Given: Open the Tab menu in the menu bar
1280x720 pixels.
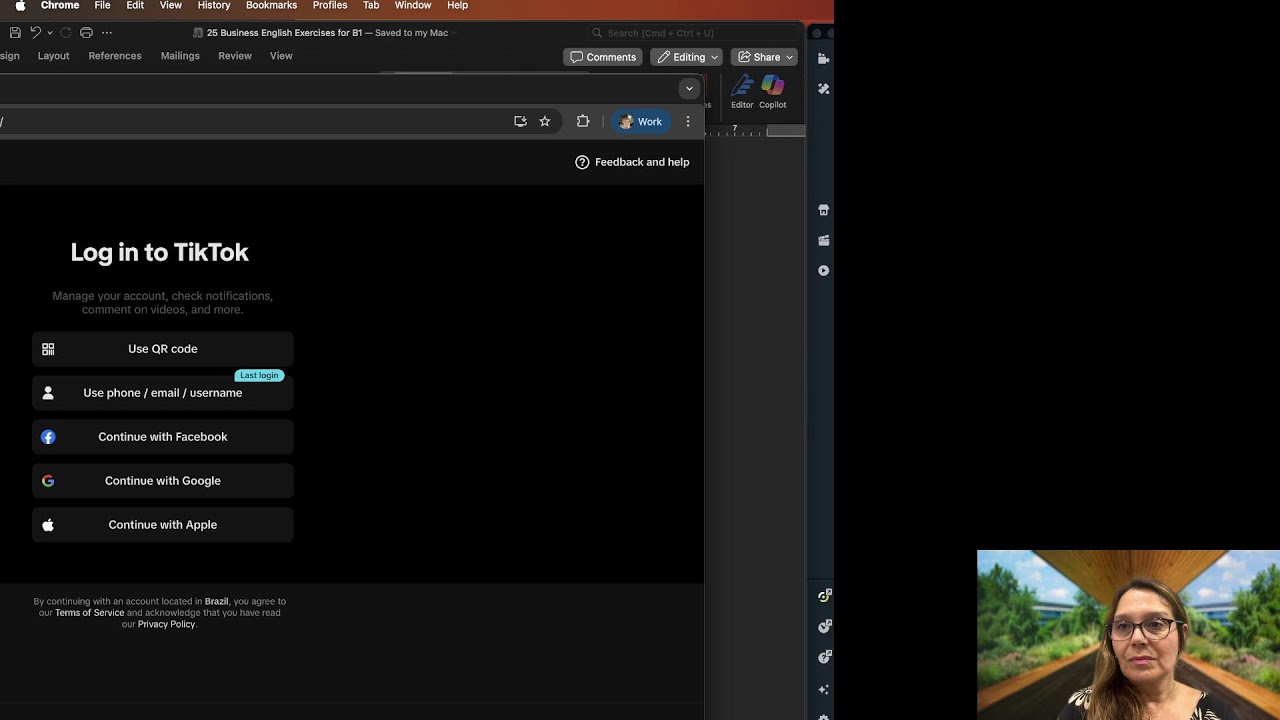Looking at the screenshot, I should (x=371, y=6).
